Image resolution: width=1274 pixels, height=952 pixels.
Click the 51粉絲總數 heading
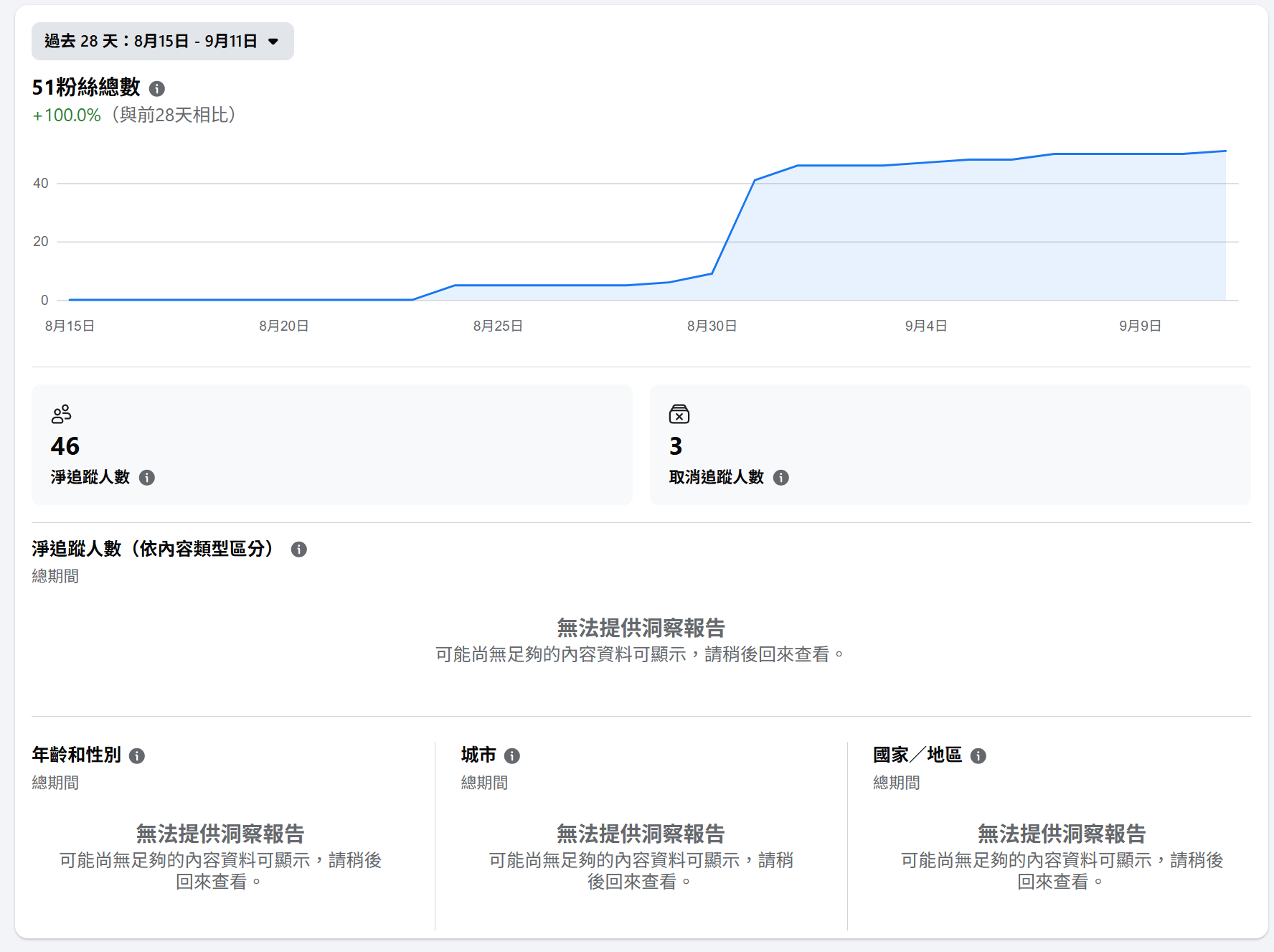click(86, 88)
